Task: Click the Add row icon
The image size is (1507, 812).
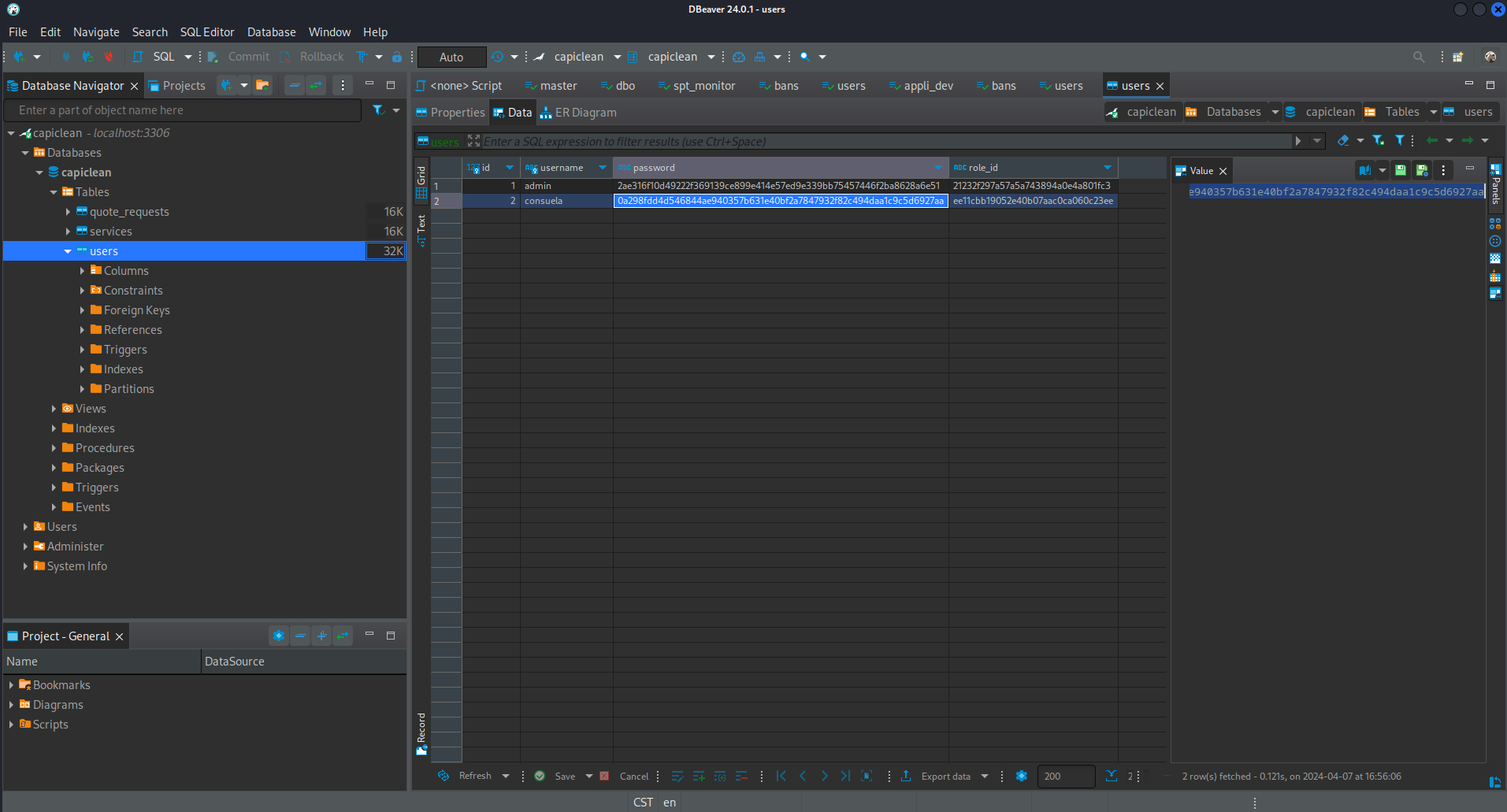Action: 699,776
